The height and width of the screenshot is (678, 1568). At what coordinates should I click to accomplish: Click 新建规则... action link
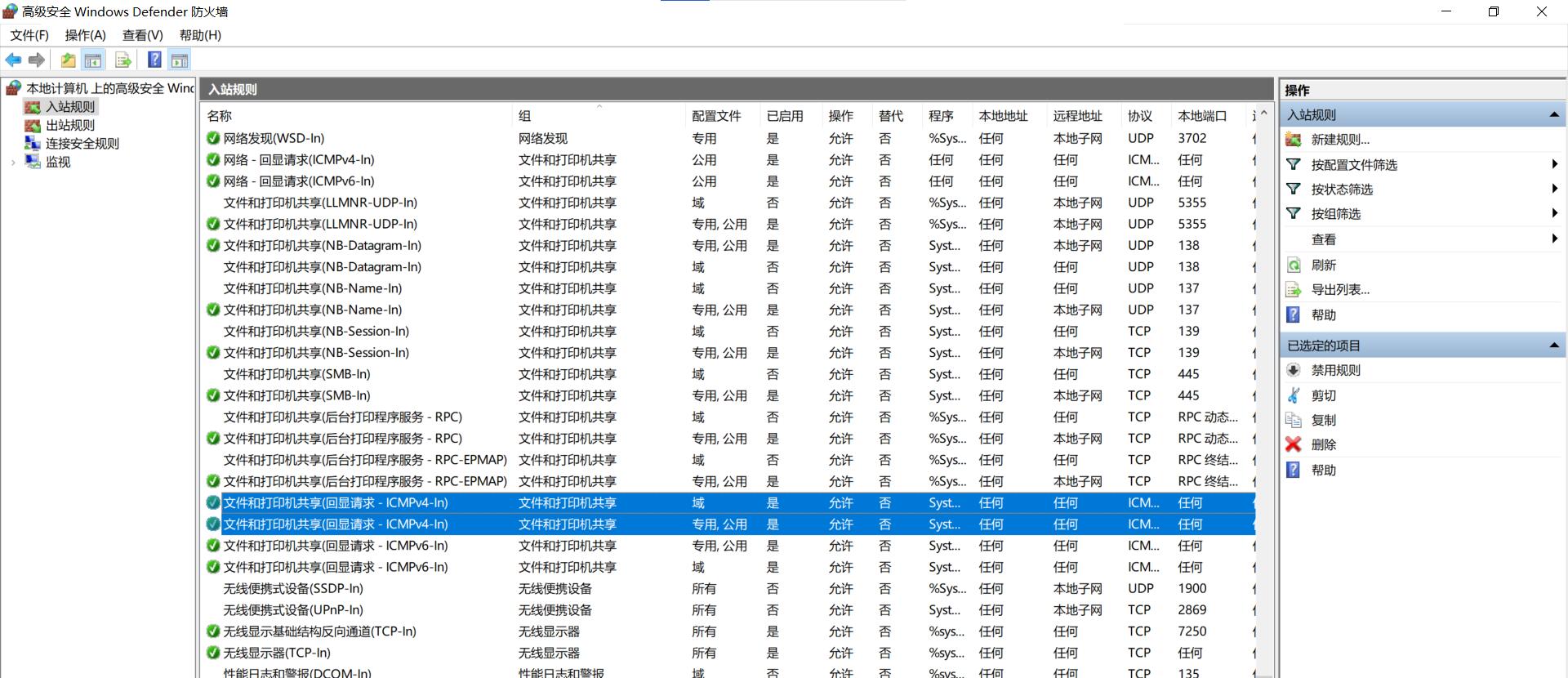pyautogui.click(x=1340, y=140)
